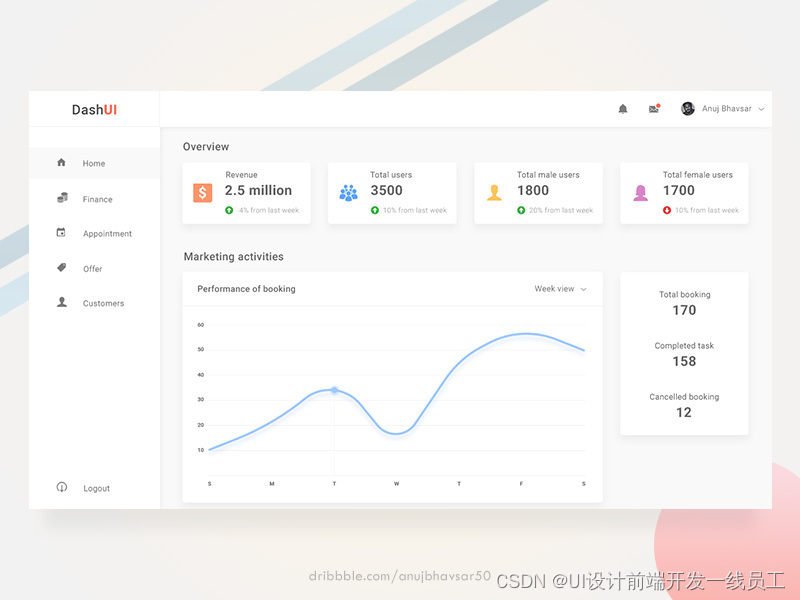Image resolution: width=800 pixels, height=600 pixels.
Task: Click the 60 value on chart y-axis
Action: point(201,324)
